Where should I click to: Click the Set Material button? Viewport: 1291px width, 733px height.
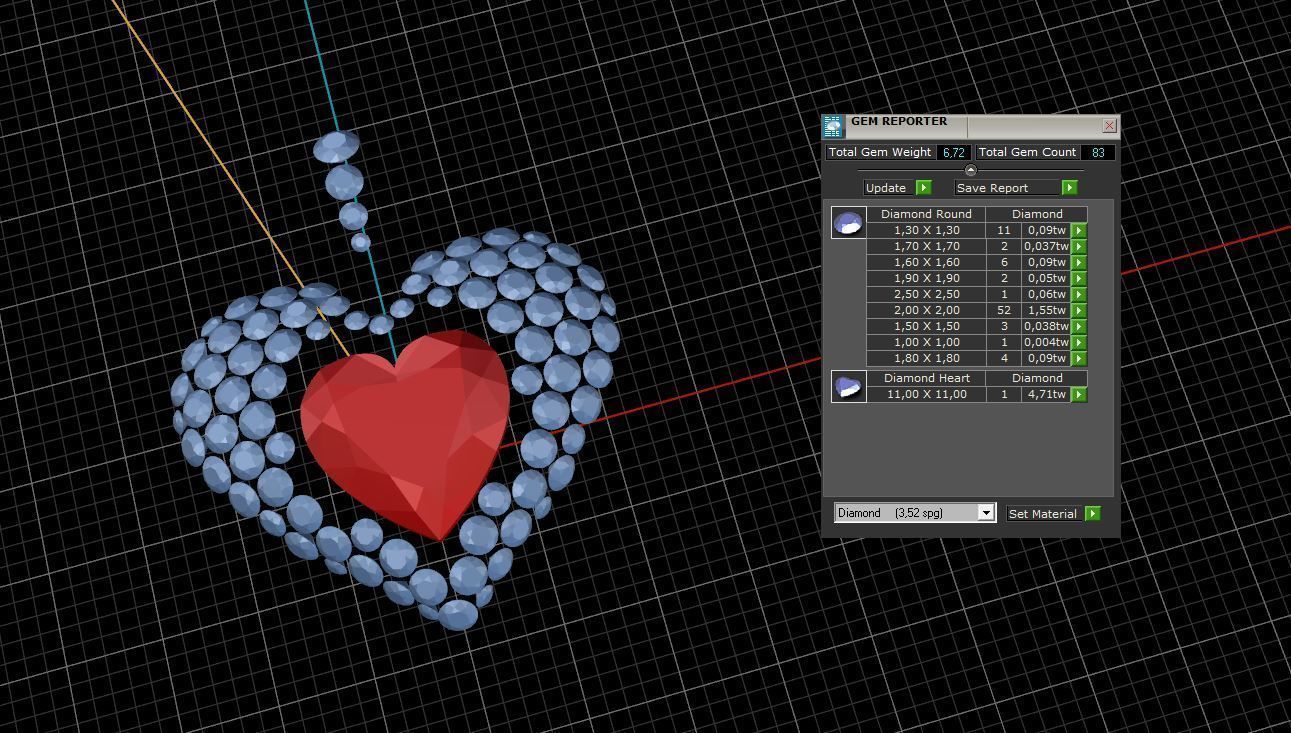coord(1045,514)
